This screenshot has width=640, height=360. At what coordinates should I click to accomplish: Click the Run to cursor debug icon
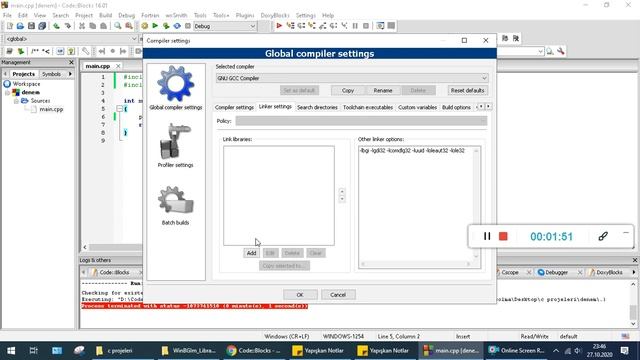pyautogui.click(x=290, y=26)
